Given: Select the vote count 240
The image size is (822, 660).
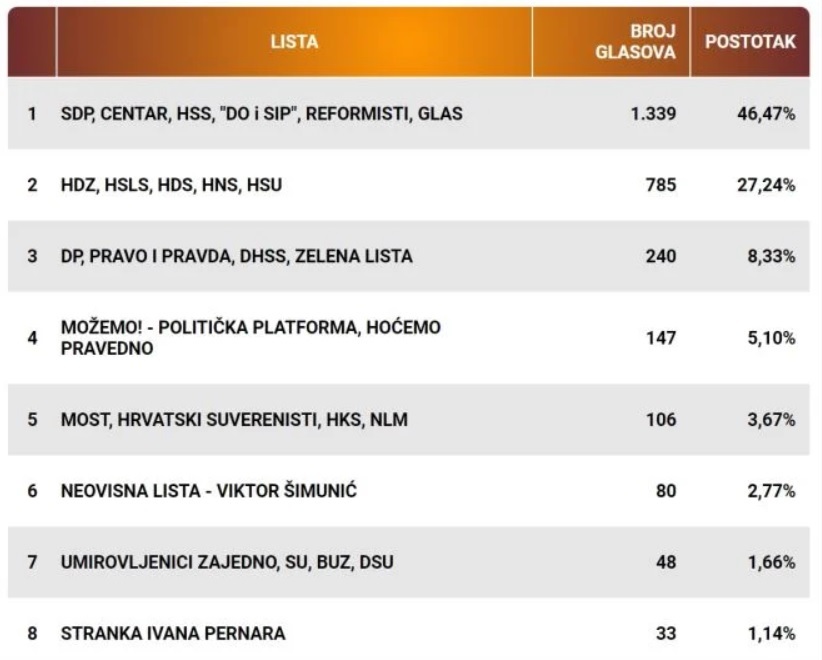Looking at the screenshot, I should point(661,256).
